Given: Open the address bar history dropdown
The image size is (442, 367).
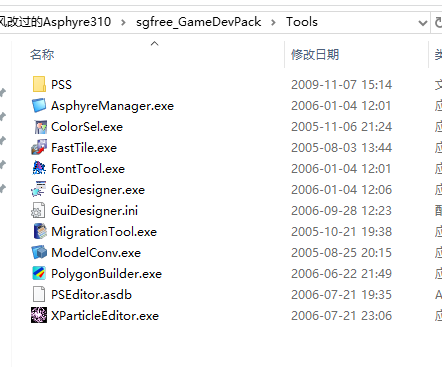Looking at the screenshot, I should click(422, 23).
